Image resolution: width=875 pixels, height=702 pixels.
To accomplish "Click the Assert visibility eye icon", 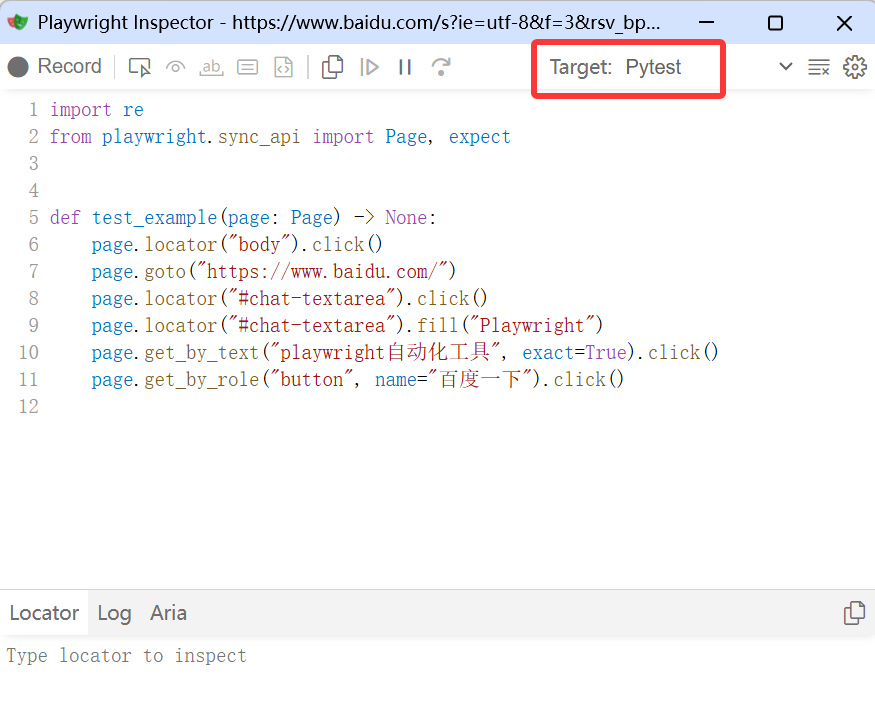I will point(176,68).
